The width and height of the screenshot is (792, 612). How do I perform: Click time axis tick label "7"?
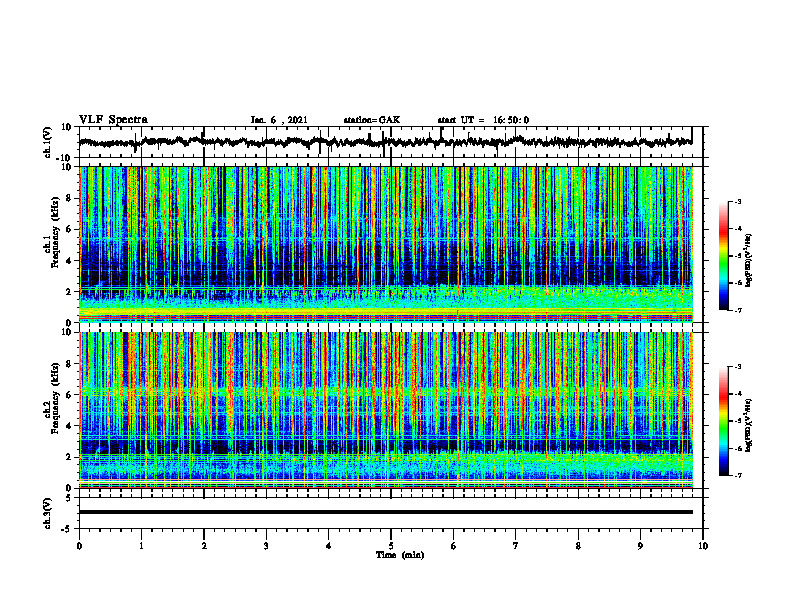(516, 546)
